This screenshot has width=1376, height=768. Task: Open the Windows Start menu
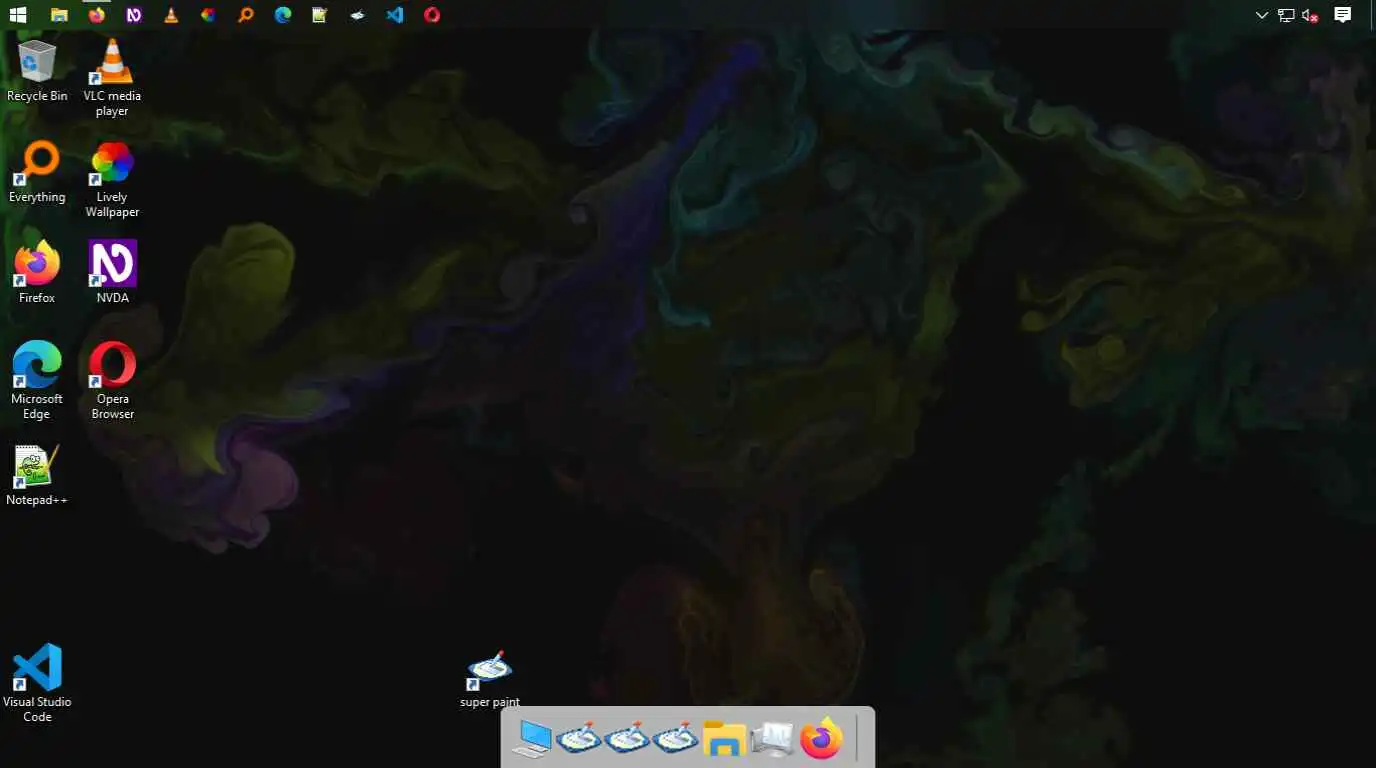point(17,15)
